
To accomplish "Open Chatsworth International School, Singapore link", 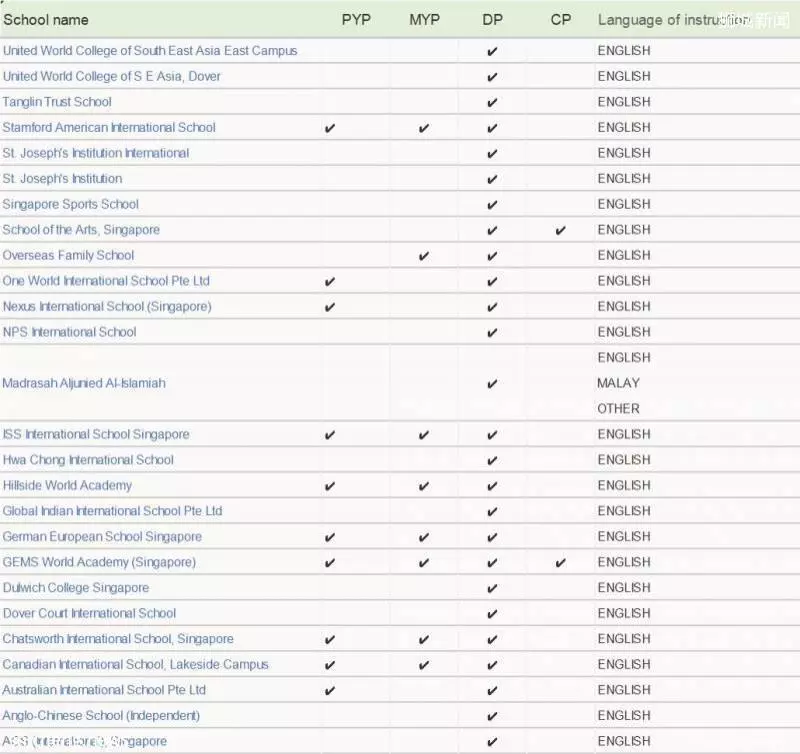I will (x=118, y=639).
